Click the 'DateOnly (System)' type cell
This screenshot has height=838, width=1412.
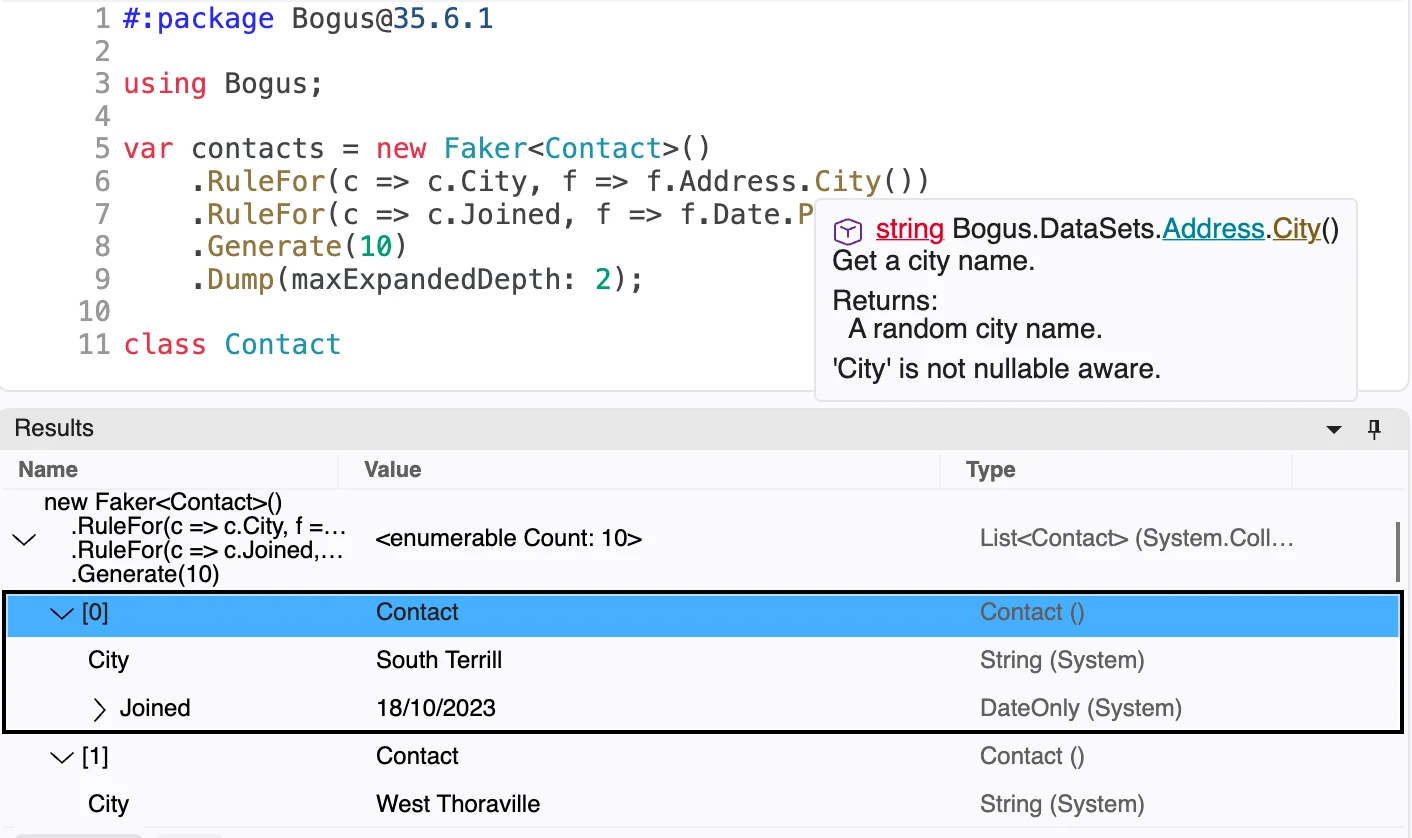tap(1081, 708)
